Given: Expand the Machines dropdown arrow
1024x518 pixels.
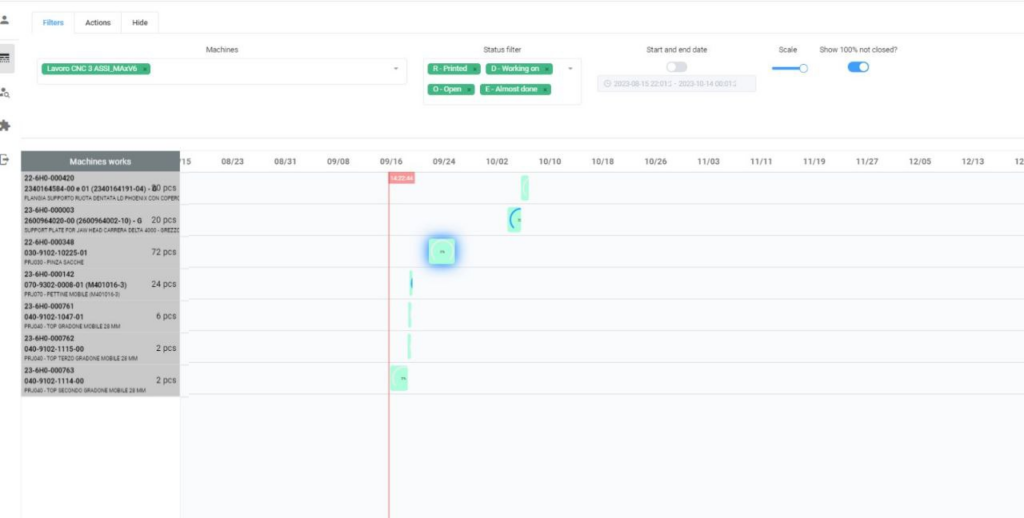Looking at the screenshot, I should 396,69.
